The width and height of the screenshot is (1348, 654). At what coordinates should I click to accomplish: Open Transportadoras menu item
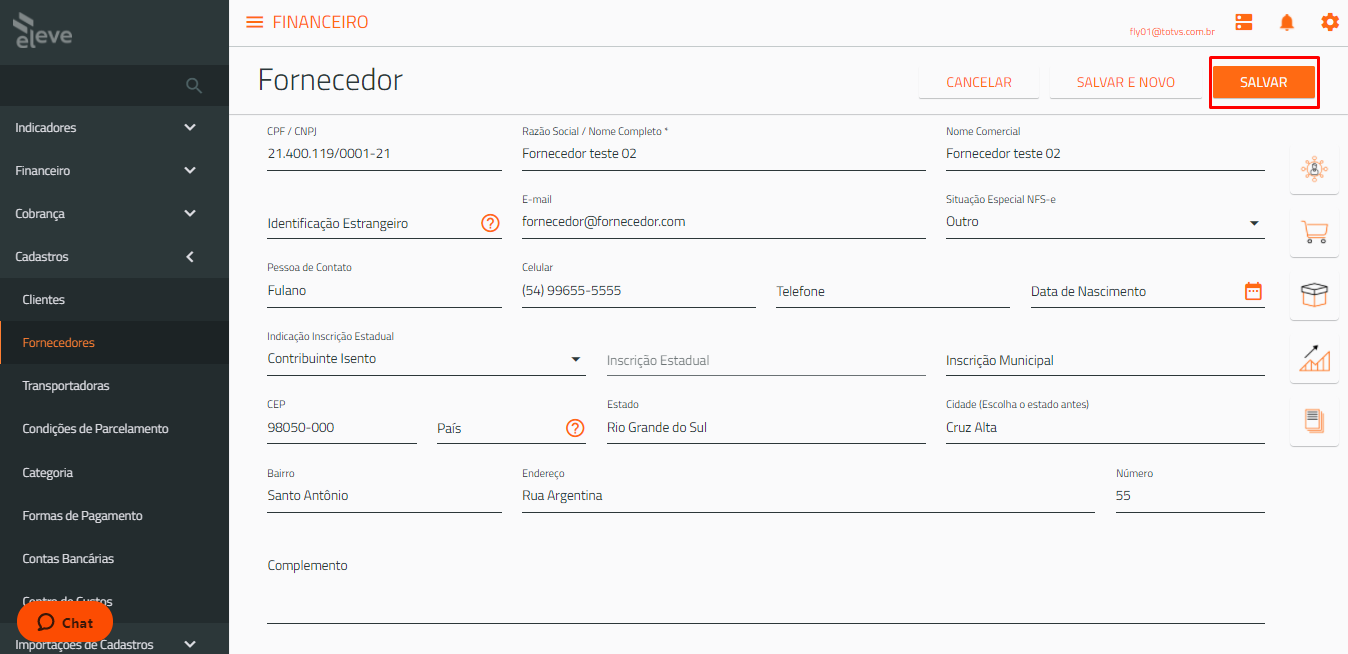pos(114,386)
